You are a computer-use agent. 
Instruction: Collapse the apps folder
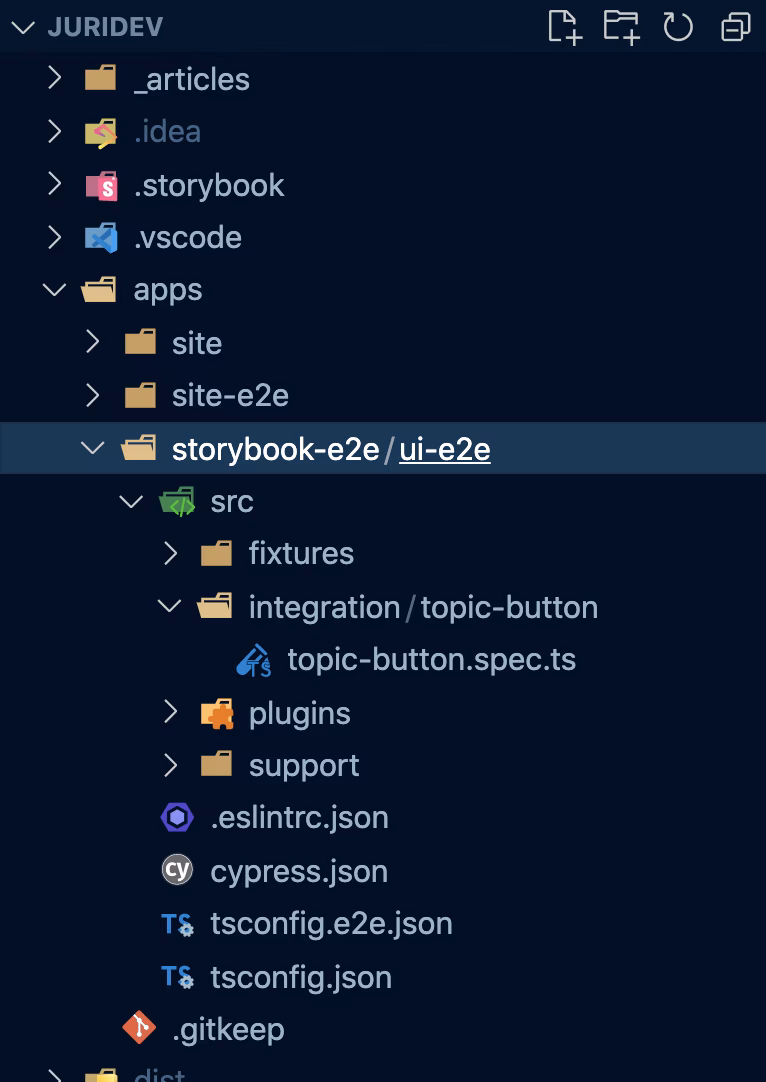[55, 290]
